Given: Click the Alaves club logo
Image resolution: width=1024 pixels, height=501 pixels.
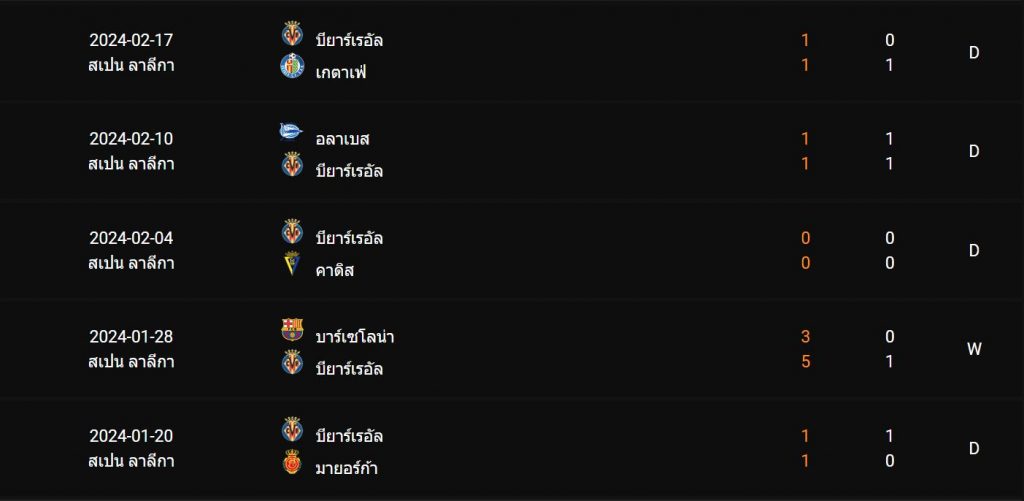Looking at the screenshot, I should click(x=291, y=132).
